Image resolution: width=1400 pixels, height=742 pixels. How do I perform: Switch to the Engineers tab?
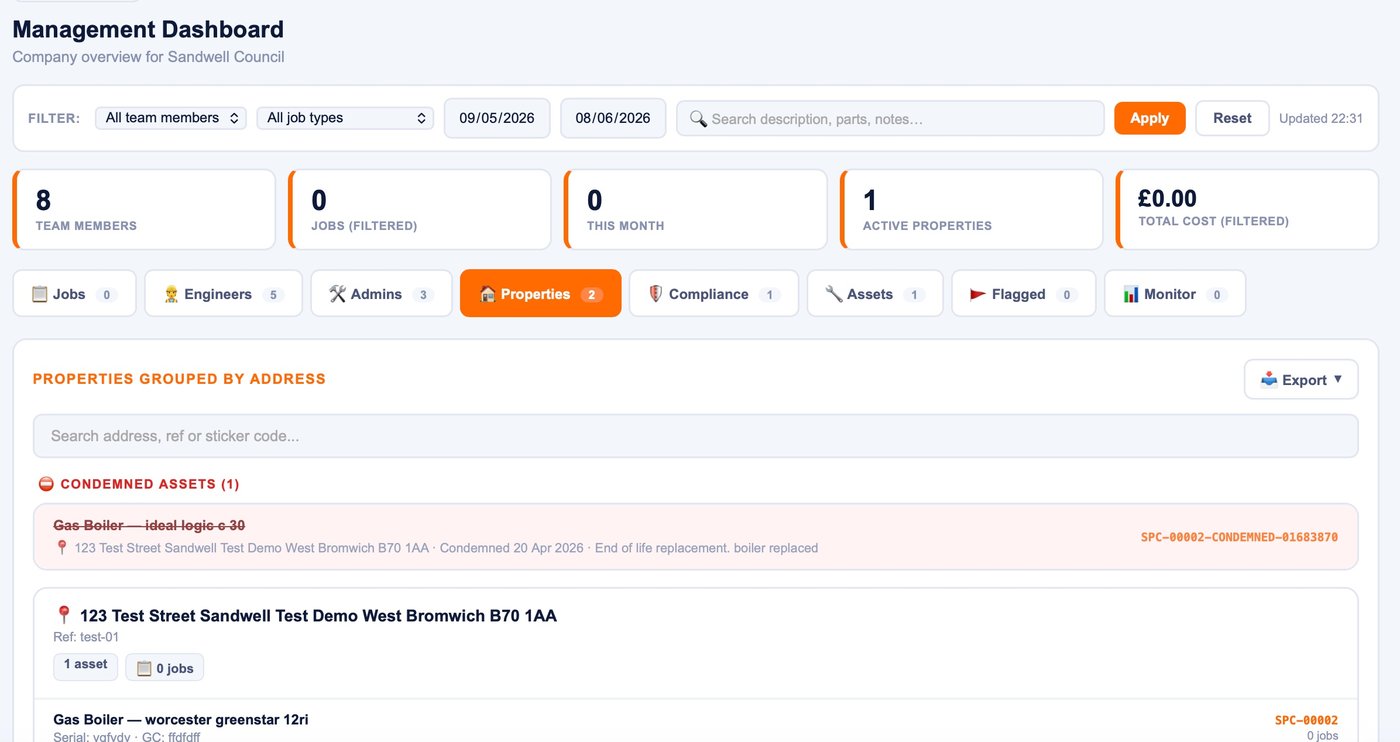click(223, 294)
